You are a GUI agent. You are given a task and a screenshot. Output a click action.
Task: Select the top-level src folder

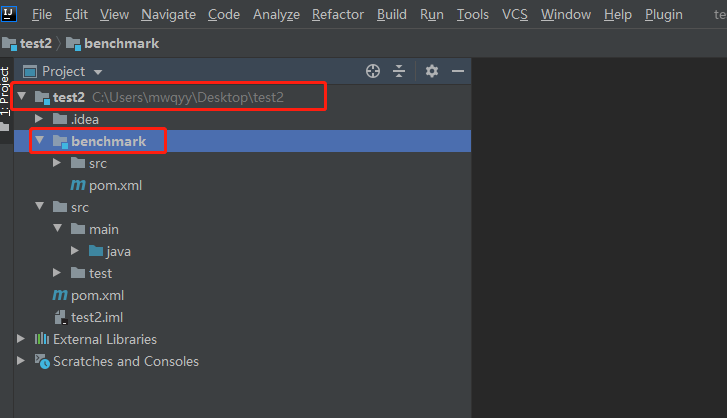[80, 207]
